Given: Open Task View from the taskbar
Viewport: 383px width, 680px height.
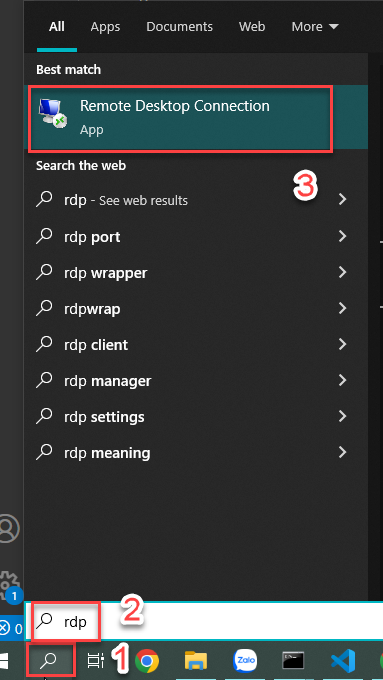Looking at the screenshot, I should (94, 661).
